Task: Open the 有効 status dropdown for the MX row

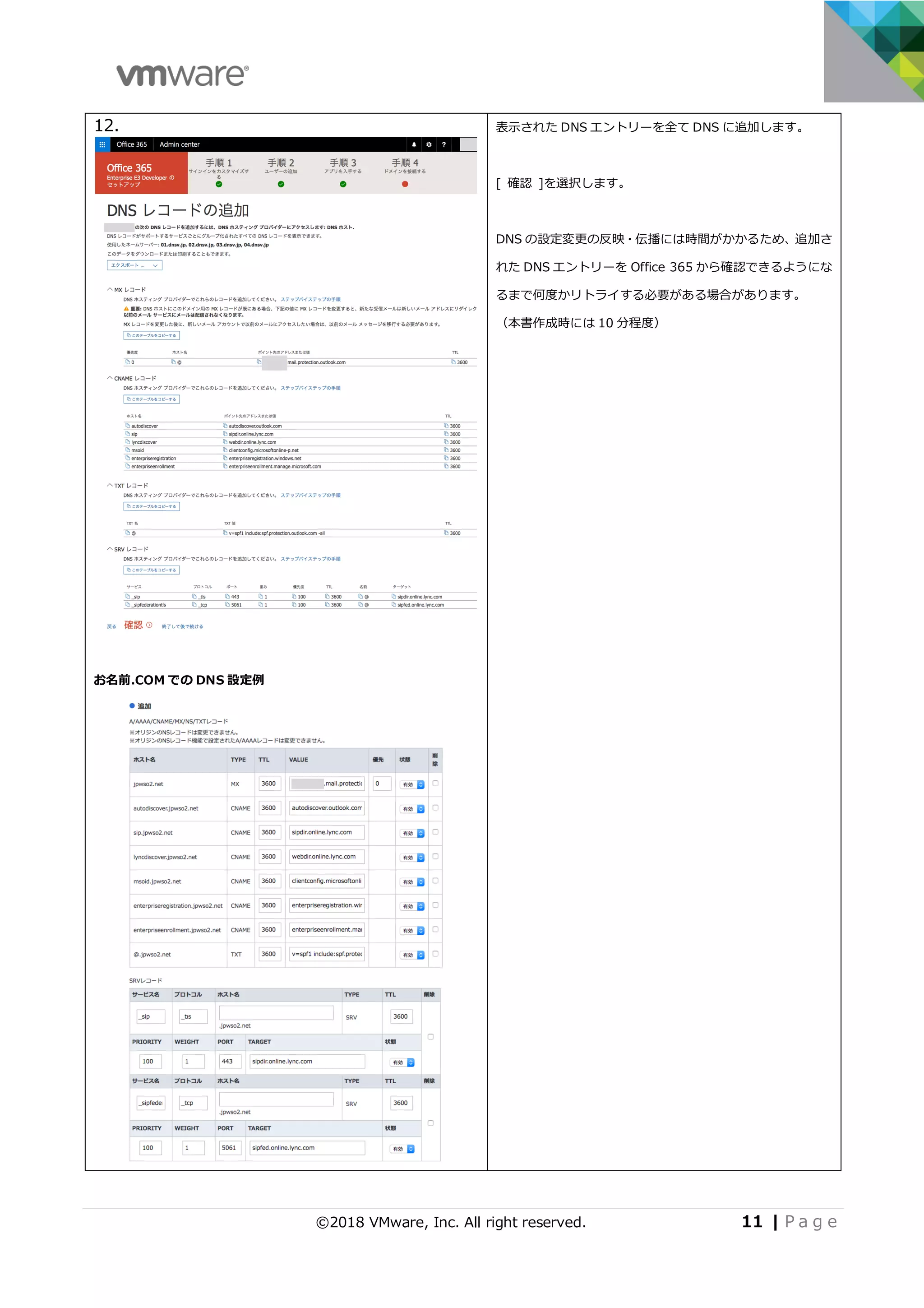Action: (412, 784)
